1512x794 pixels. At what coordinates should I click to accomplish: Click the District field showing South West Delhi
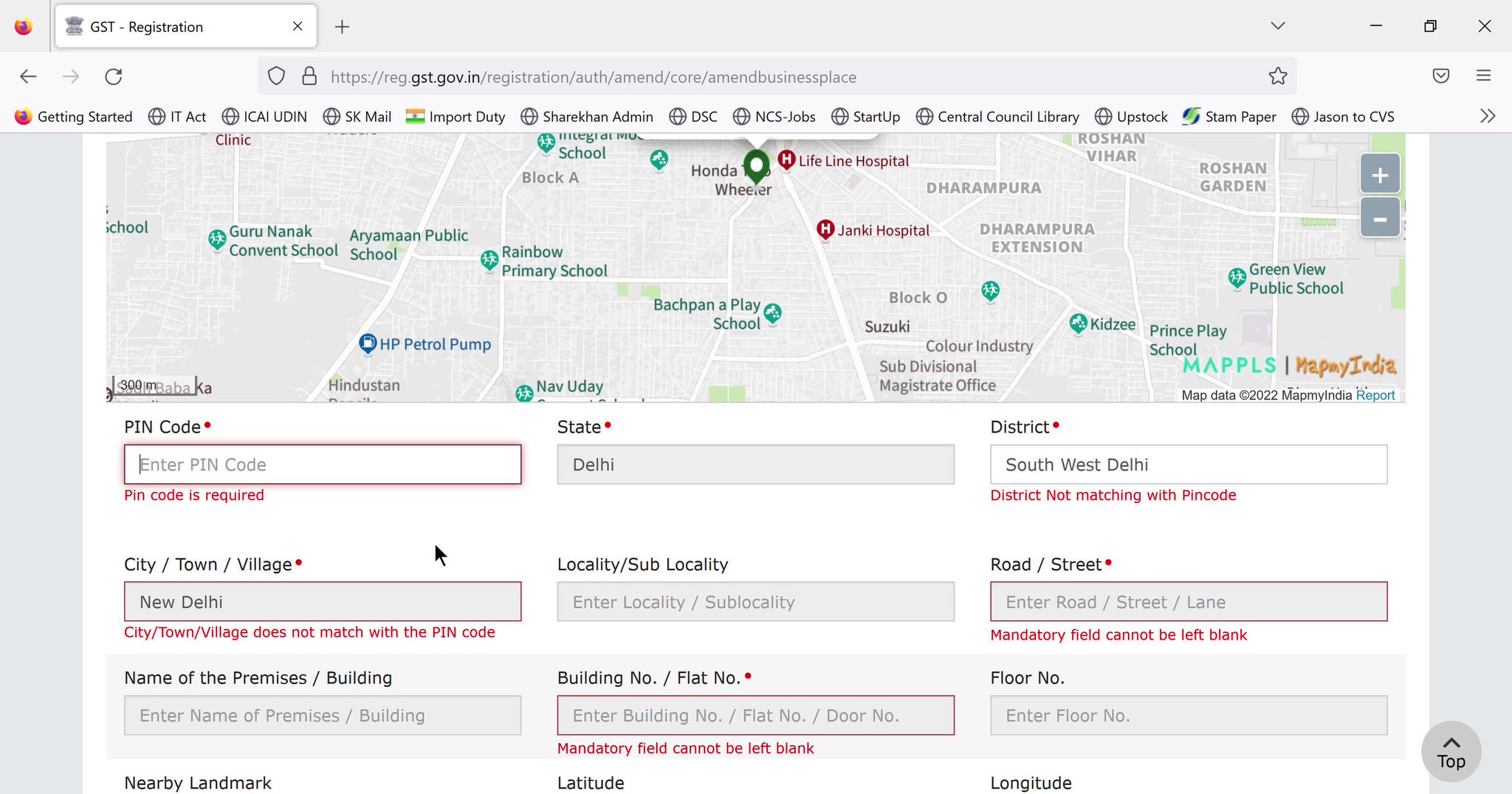1189,465
